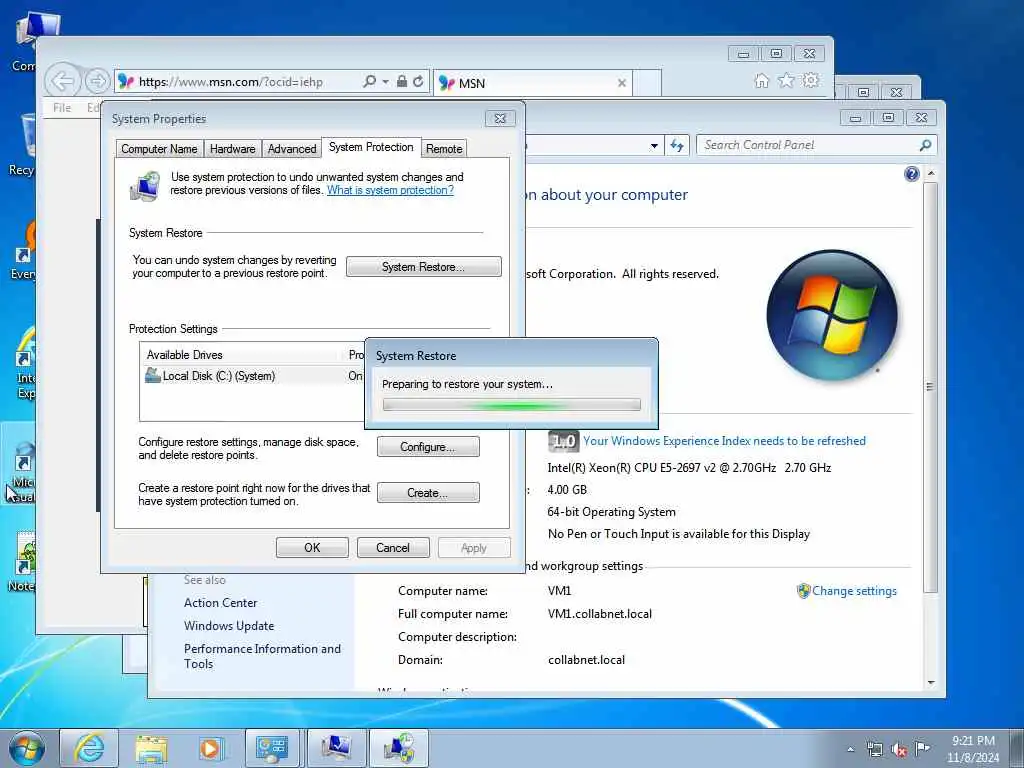1024x768 pixels.
Task: Open Windows Update link under See also
Action: [229, 626]
